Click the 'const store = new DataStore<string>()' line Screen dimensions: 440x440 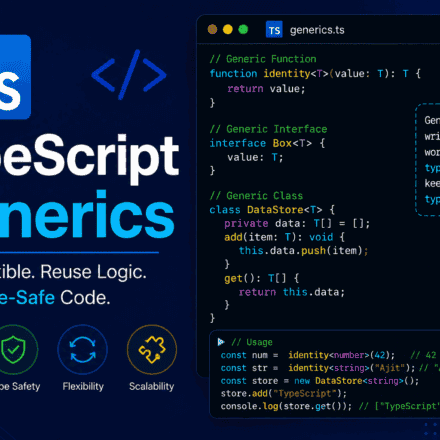319,381
